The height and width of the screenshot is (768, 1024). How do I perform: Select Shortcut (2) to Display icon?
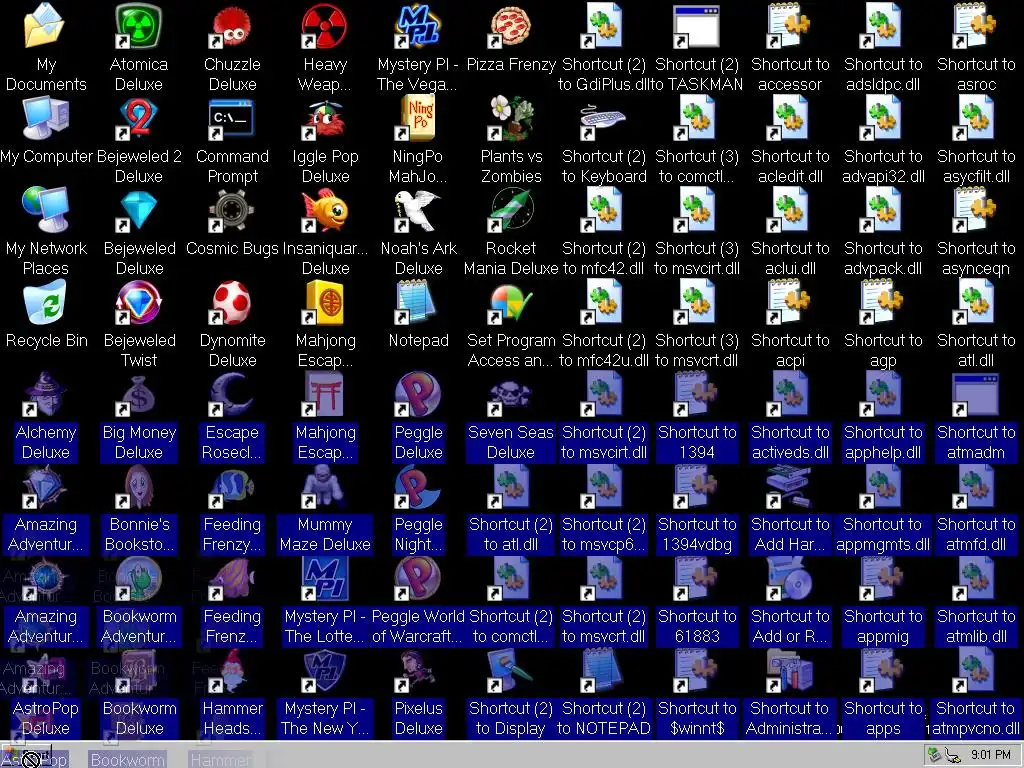511,671
